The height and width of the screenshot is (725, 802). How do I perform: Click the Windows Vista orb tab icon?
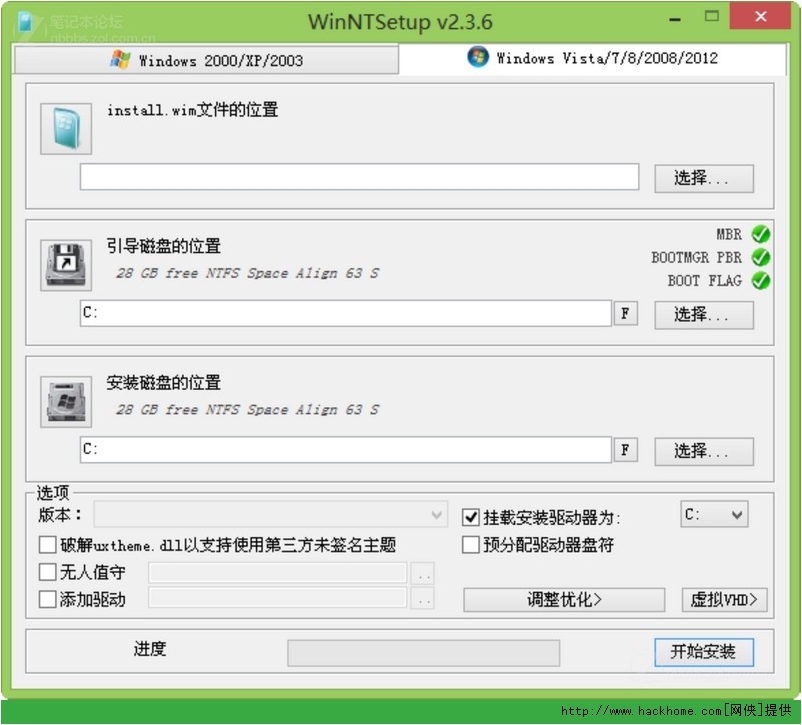click(478, 57)
